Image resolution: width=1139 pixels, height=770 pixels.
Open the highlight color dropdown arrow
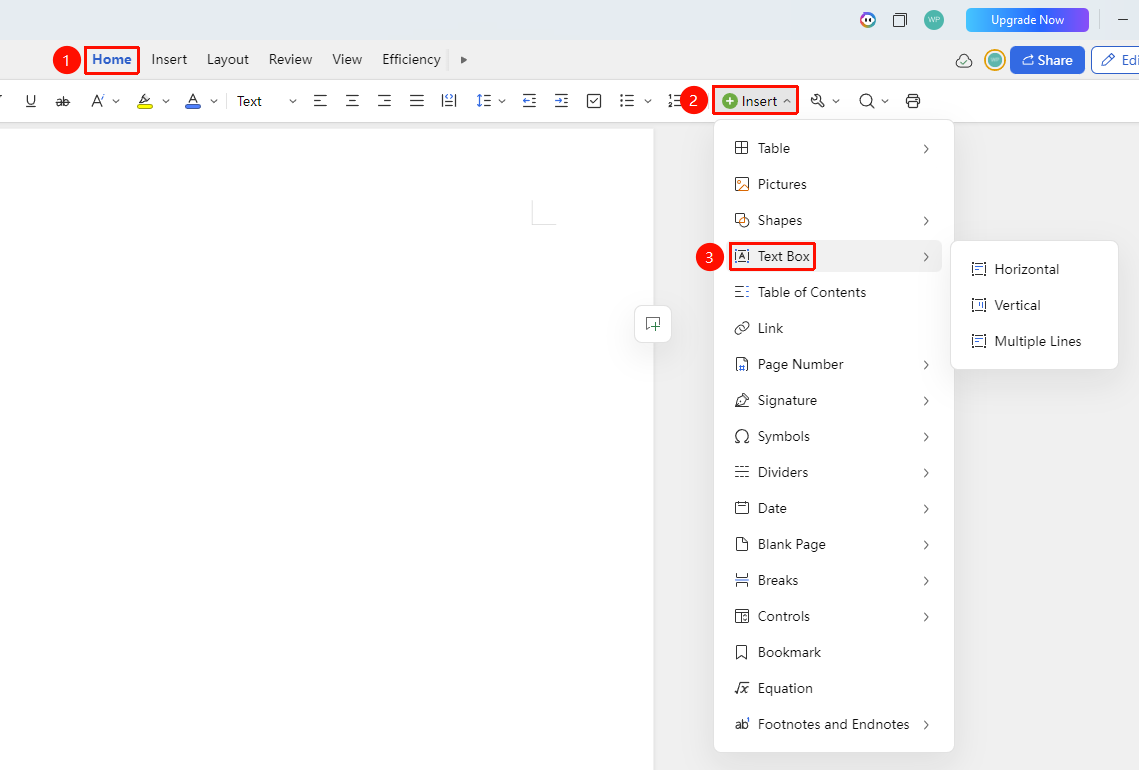[x=166, y=102]
